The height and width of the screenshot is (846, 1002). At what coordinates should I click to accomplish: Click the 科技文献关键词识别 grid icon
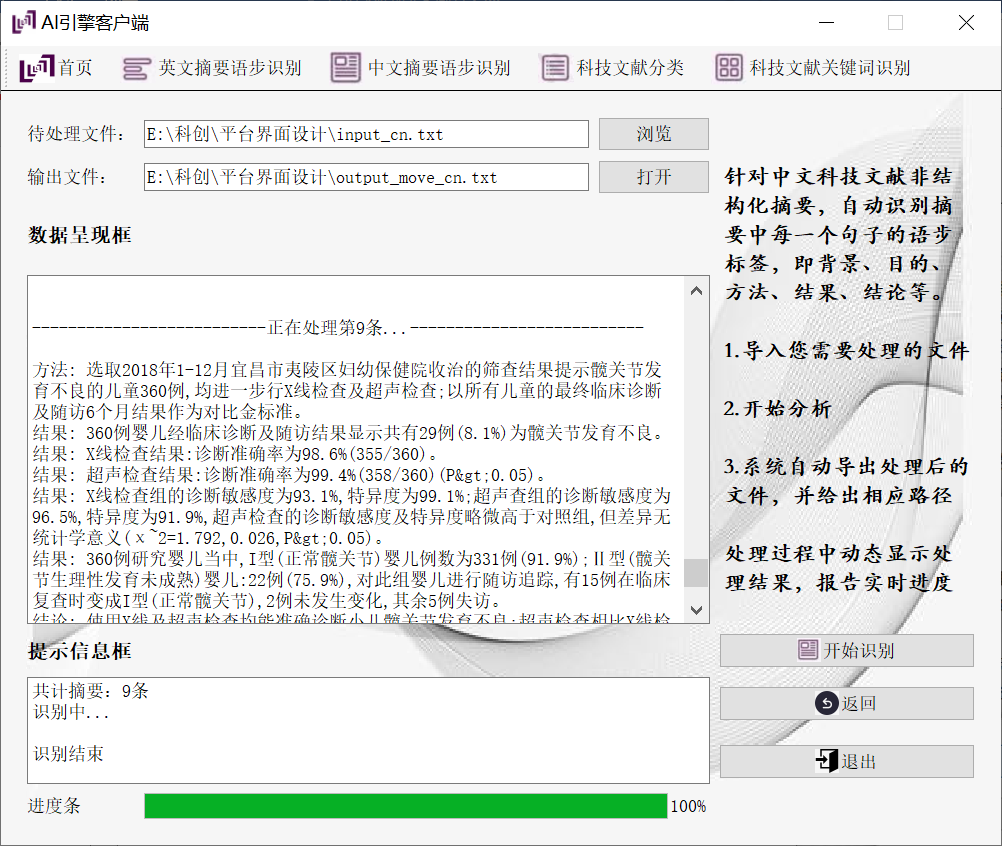(x=729, y=68)
